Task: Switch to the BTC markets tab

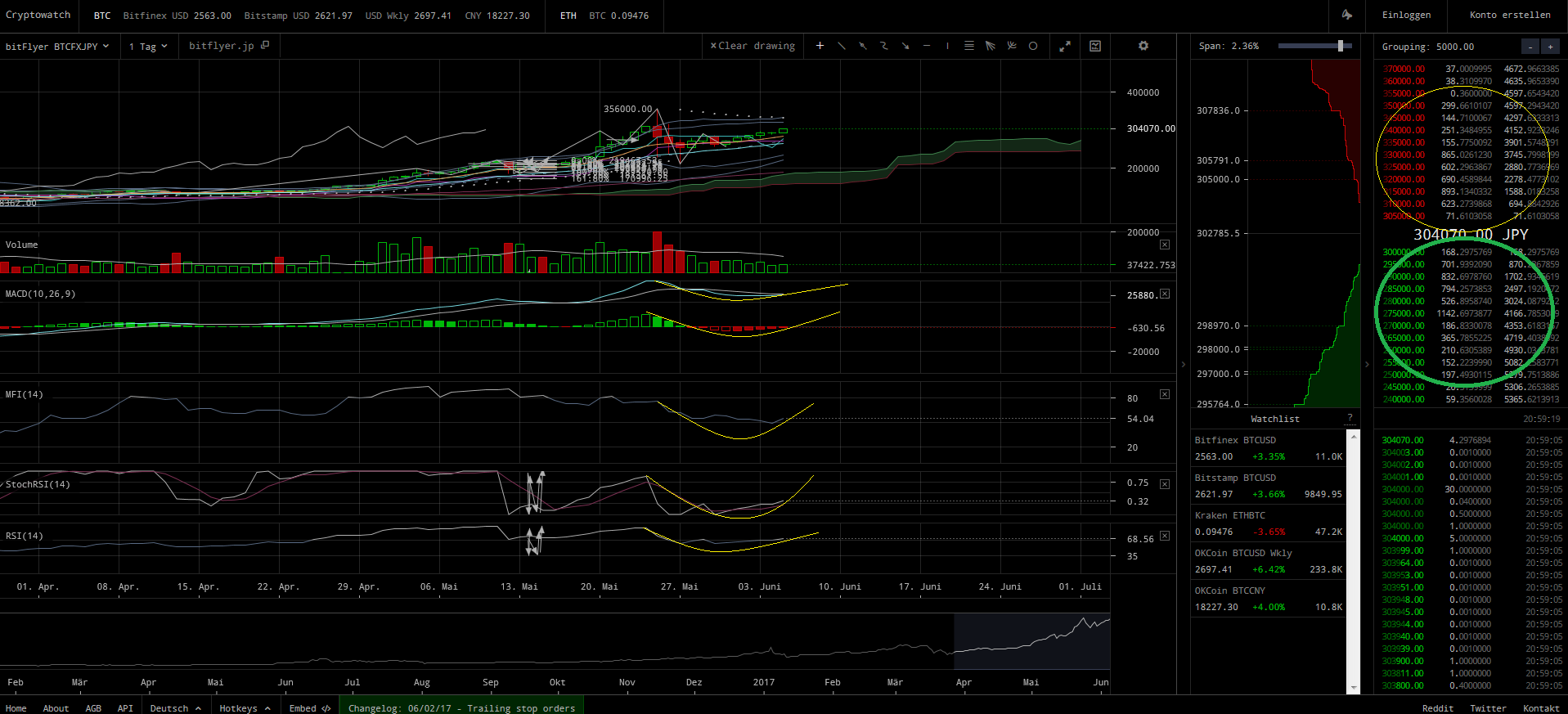Action: tap(102, 16)
